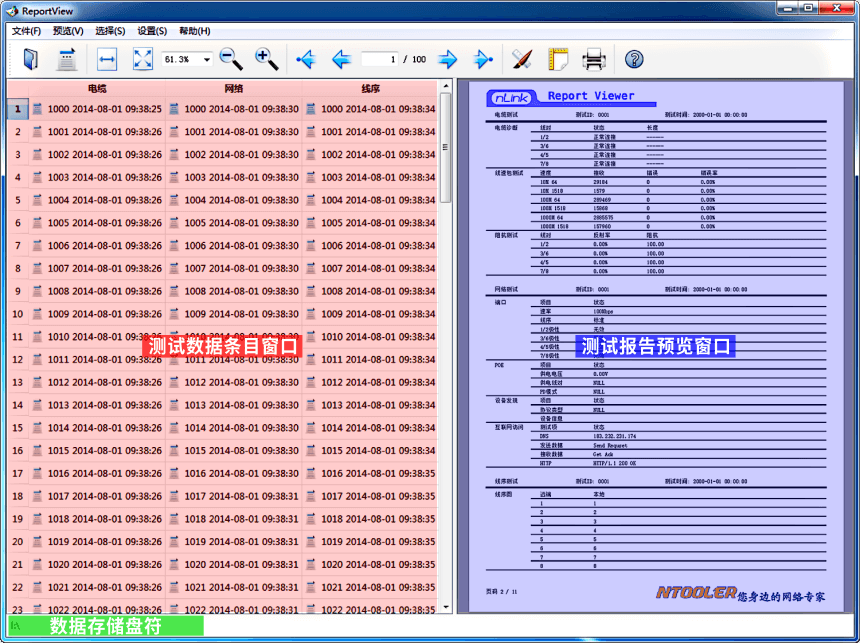Zoom out with the minus magnifier

[x=230, y=59]
